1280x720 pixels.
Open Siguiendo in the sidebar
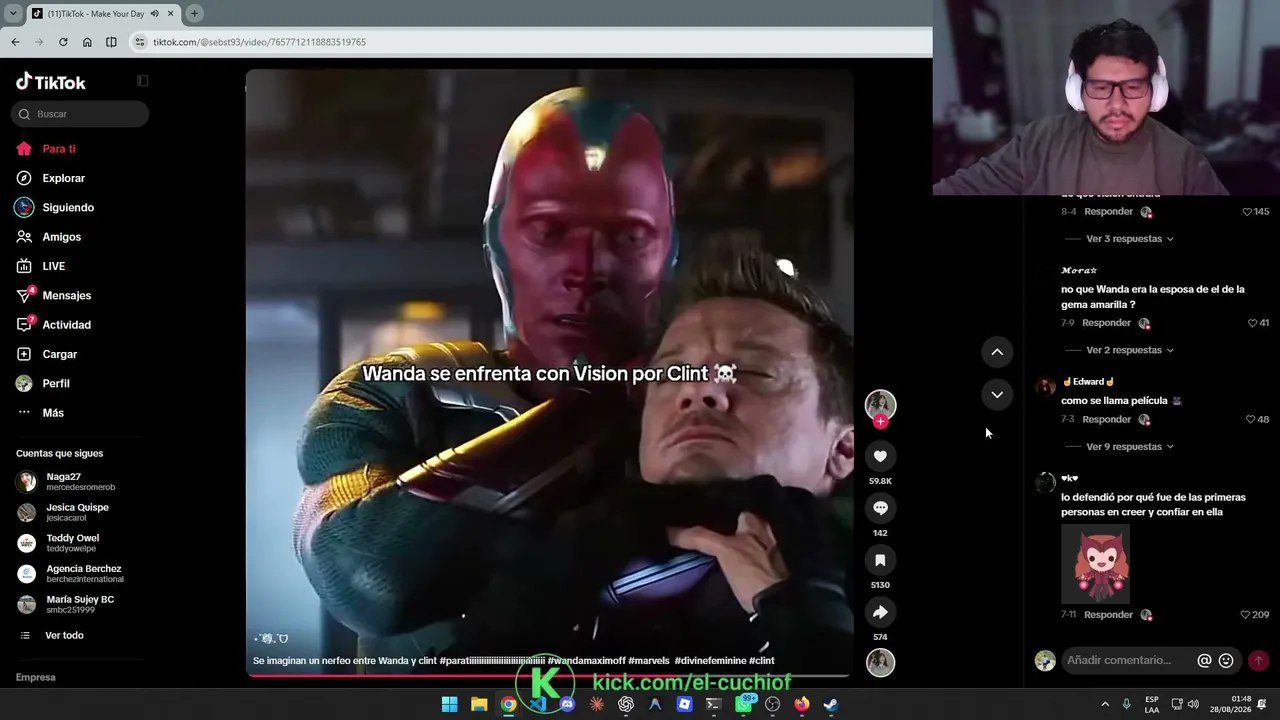click(x=68, y=208)
